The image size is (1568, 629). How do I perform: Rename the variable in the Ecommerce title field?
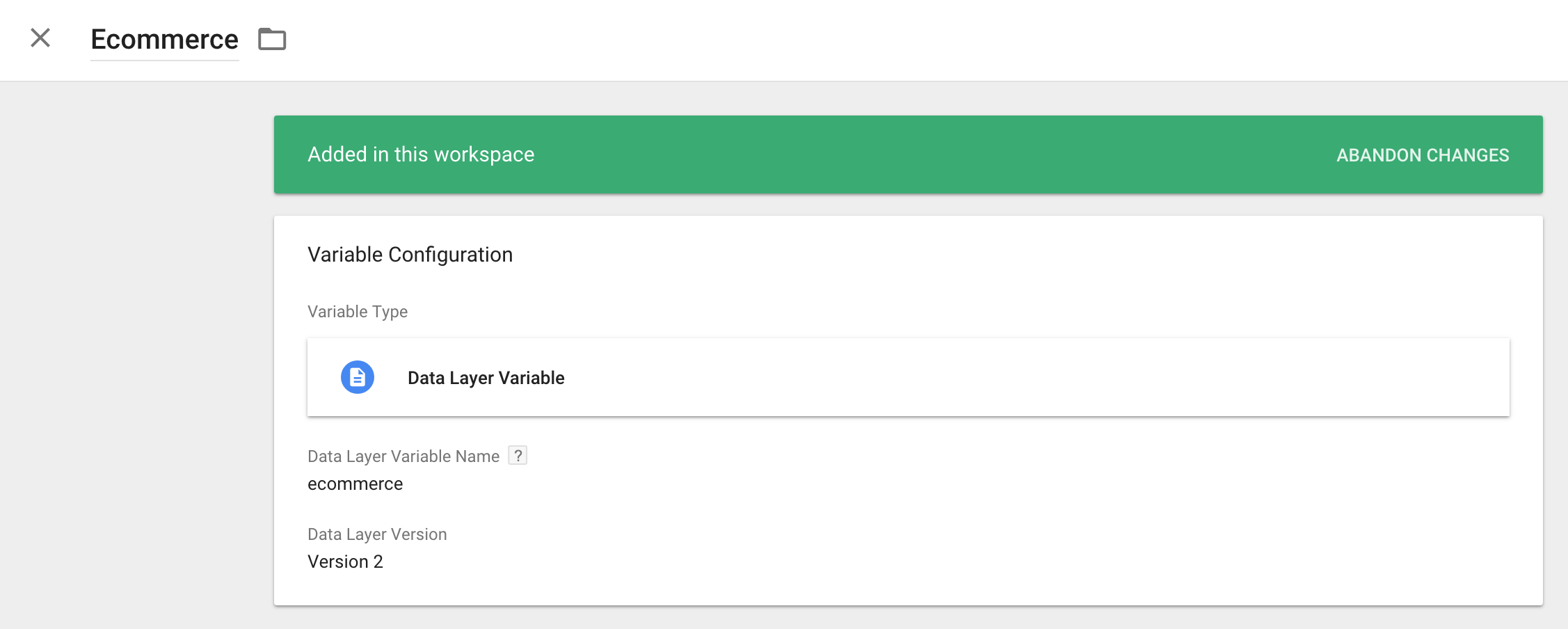164,40
